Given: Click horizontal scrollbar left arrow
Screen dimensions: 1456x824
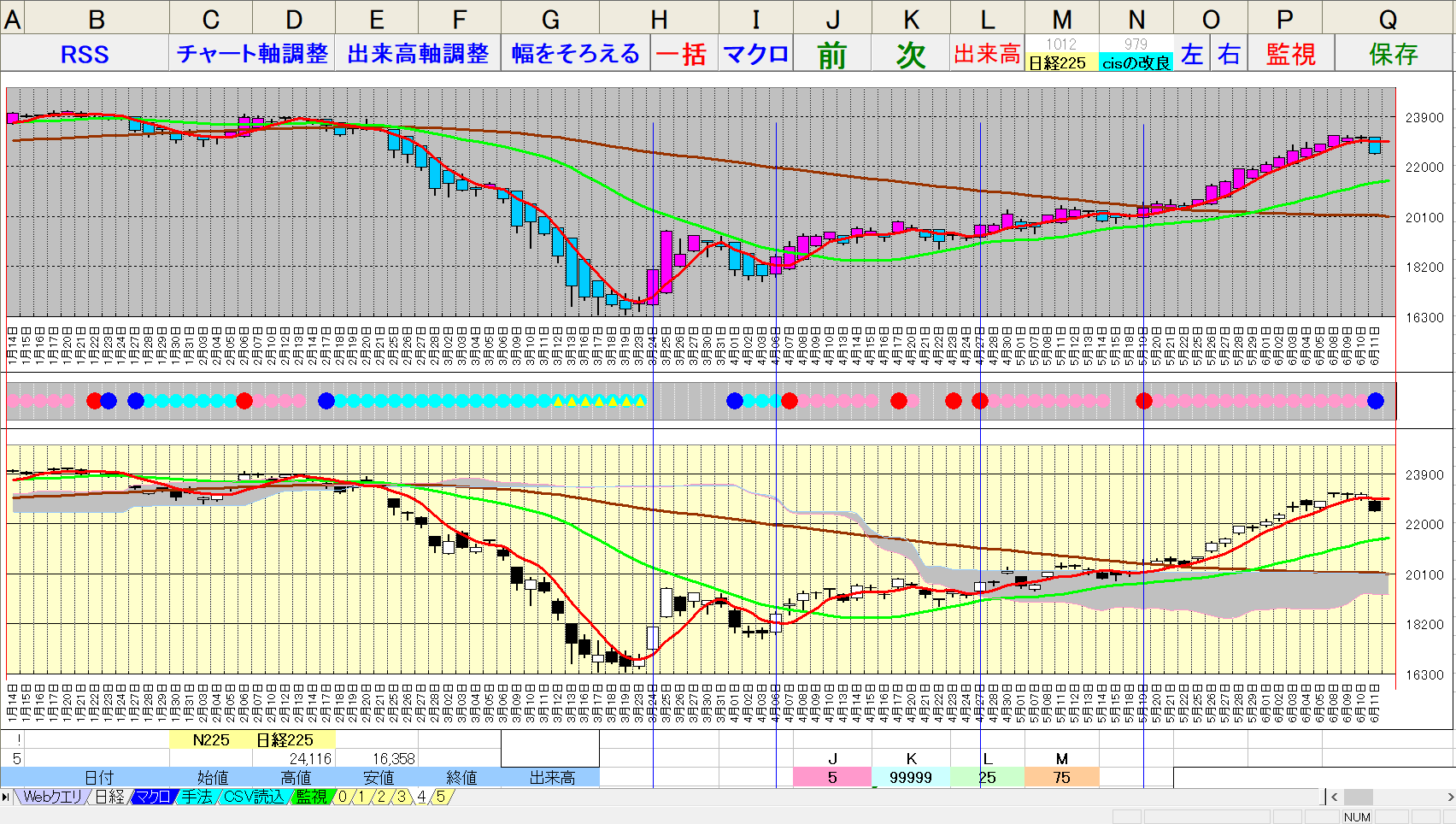Looking at the screenshot, I should click(1335, 797).
